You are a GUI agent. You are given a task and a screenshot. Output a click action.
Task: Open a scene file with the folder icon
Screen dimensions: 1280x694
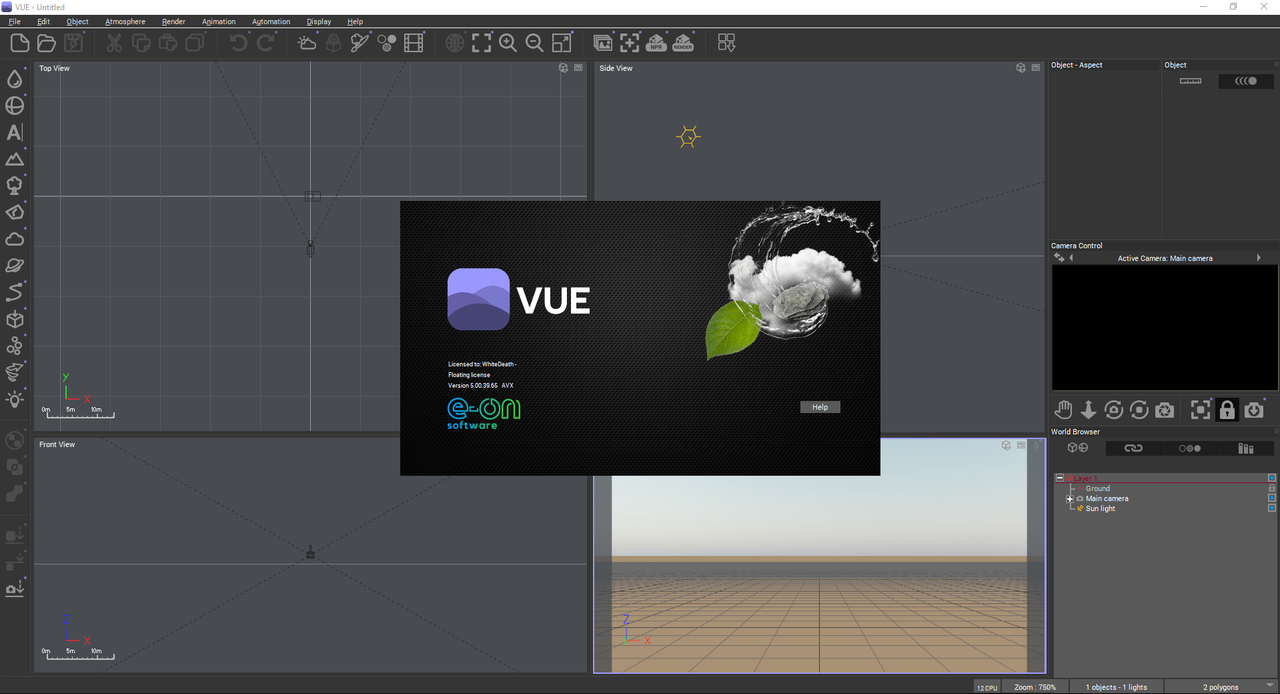click(x=46, y=42)
